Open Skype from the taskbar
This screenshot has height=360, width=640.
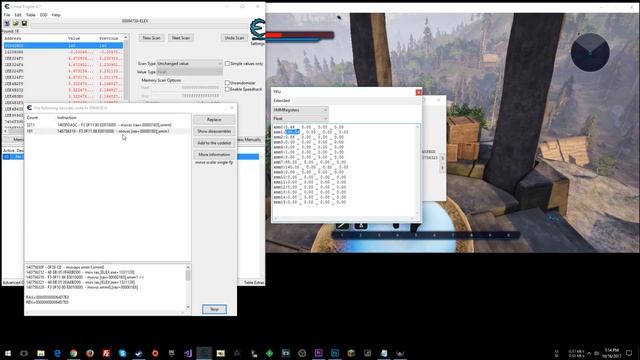122,353
